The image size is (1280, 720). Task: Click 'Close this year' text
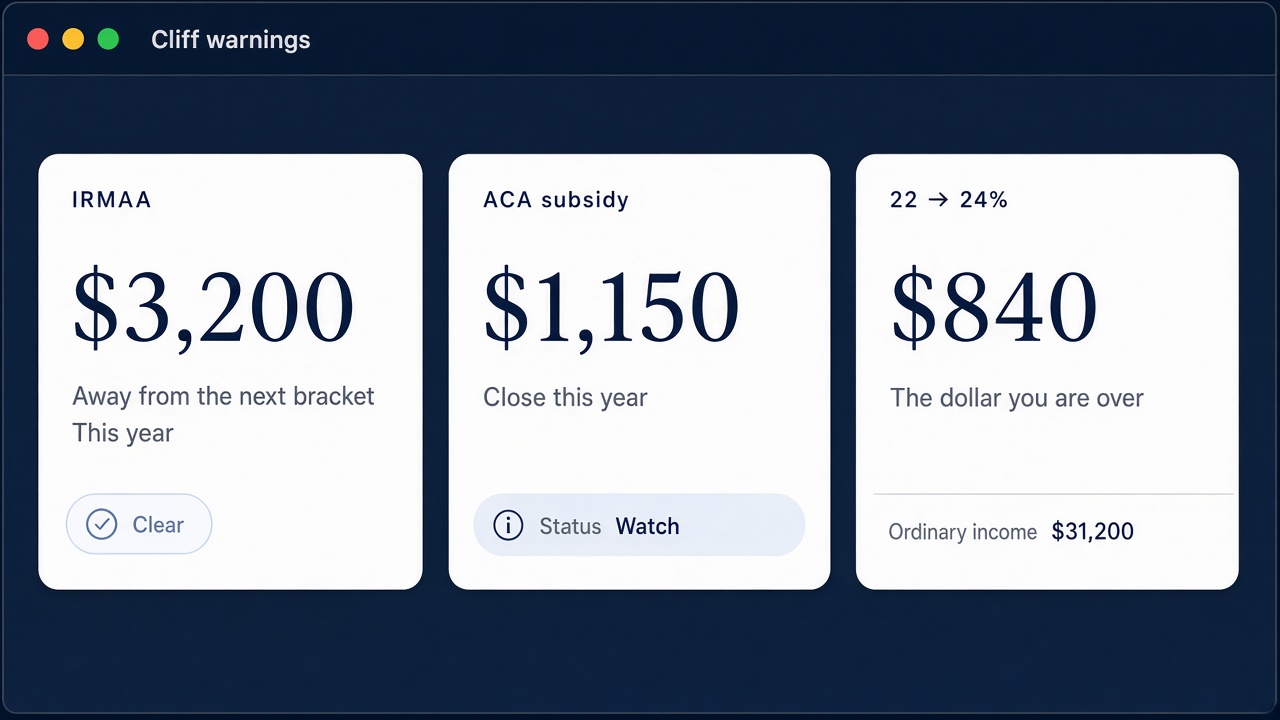(565, 398)
